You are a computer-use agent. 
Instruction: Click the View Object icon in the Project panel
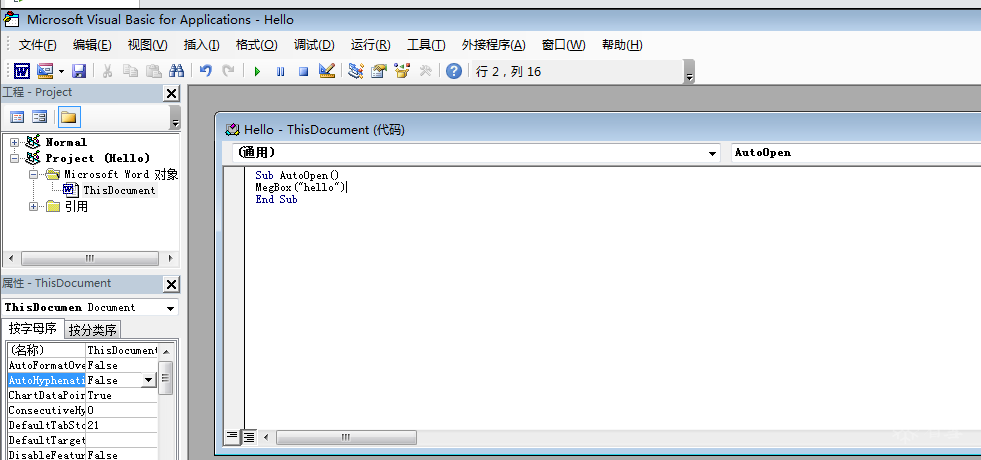[x=39, y=117]
